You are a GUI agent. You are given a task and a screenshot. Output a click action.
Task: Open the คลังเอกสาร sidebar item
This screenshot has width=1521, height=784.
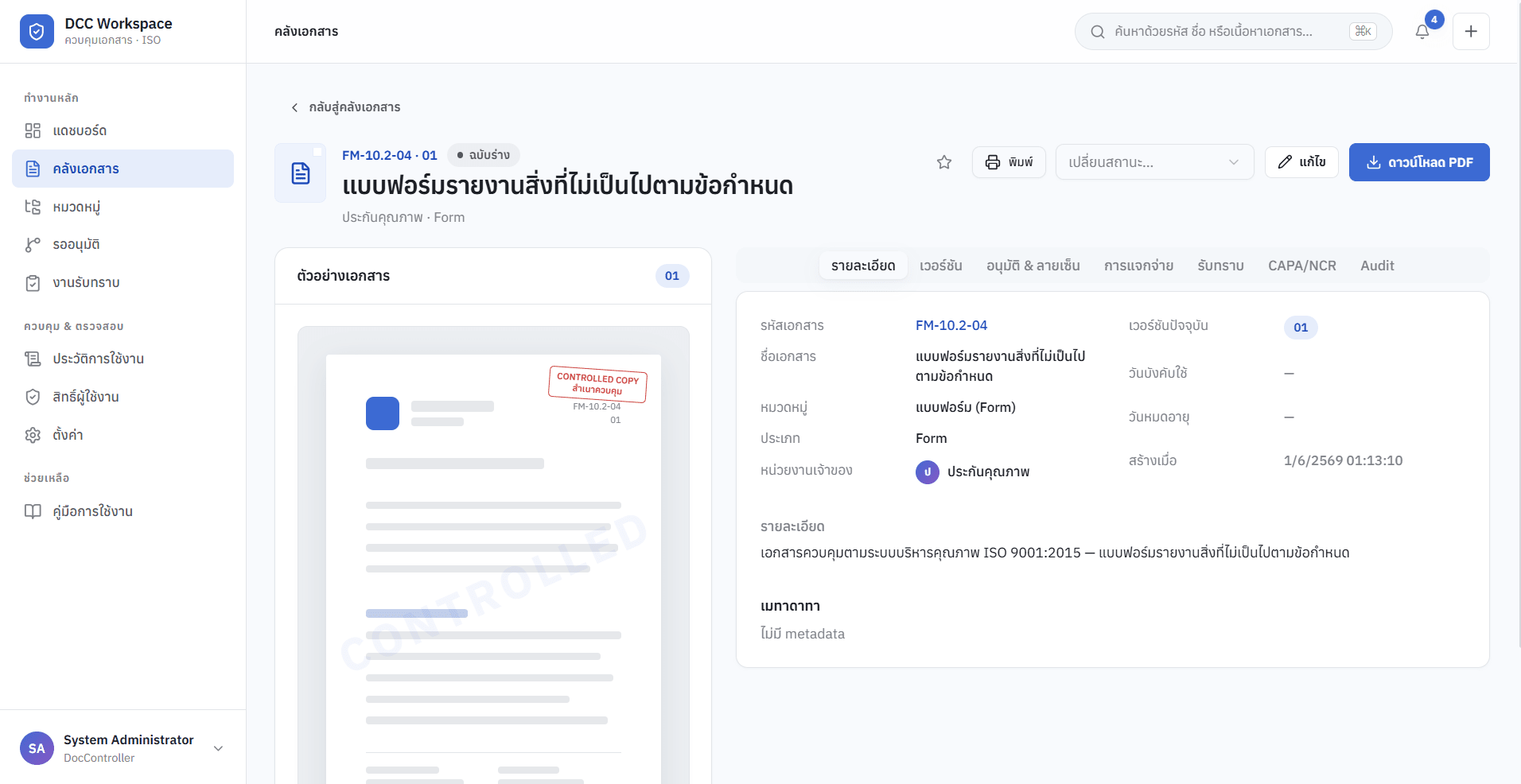(x=123, y=169)
